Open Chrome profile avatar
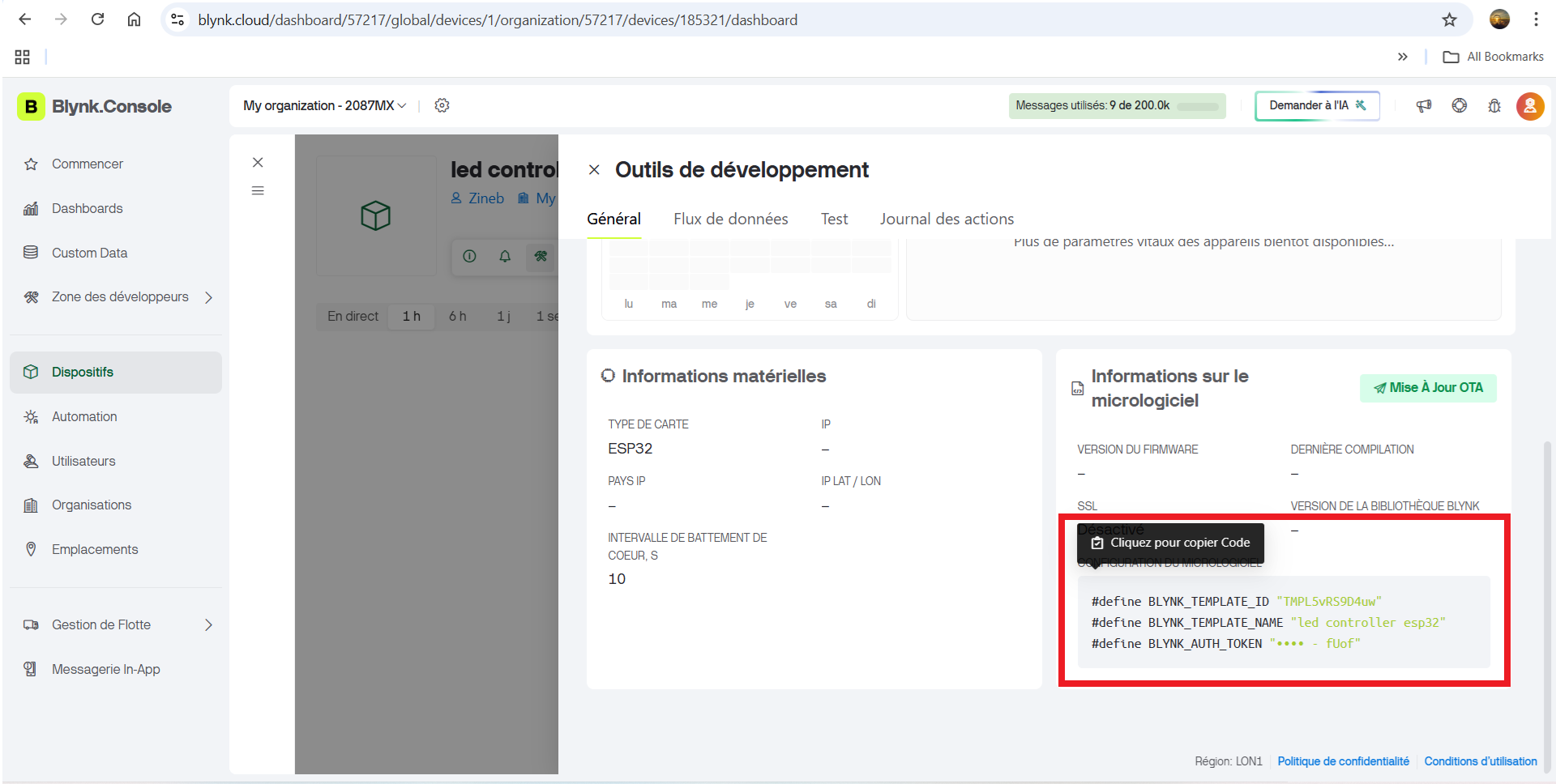Viewport: 1556px width, 784px height. coord(1499,19)
